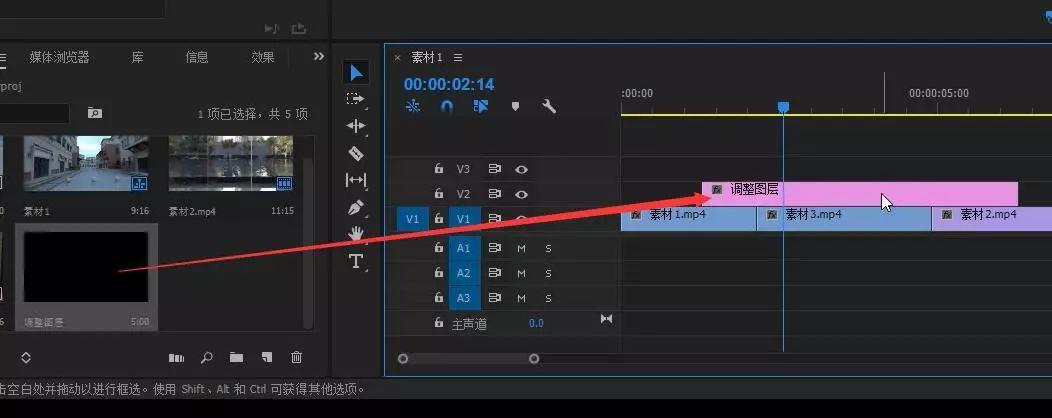
Task: Click the fx badge on 素材2.mp4 clip
Action: pos(947,215)
